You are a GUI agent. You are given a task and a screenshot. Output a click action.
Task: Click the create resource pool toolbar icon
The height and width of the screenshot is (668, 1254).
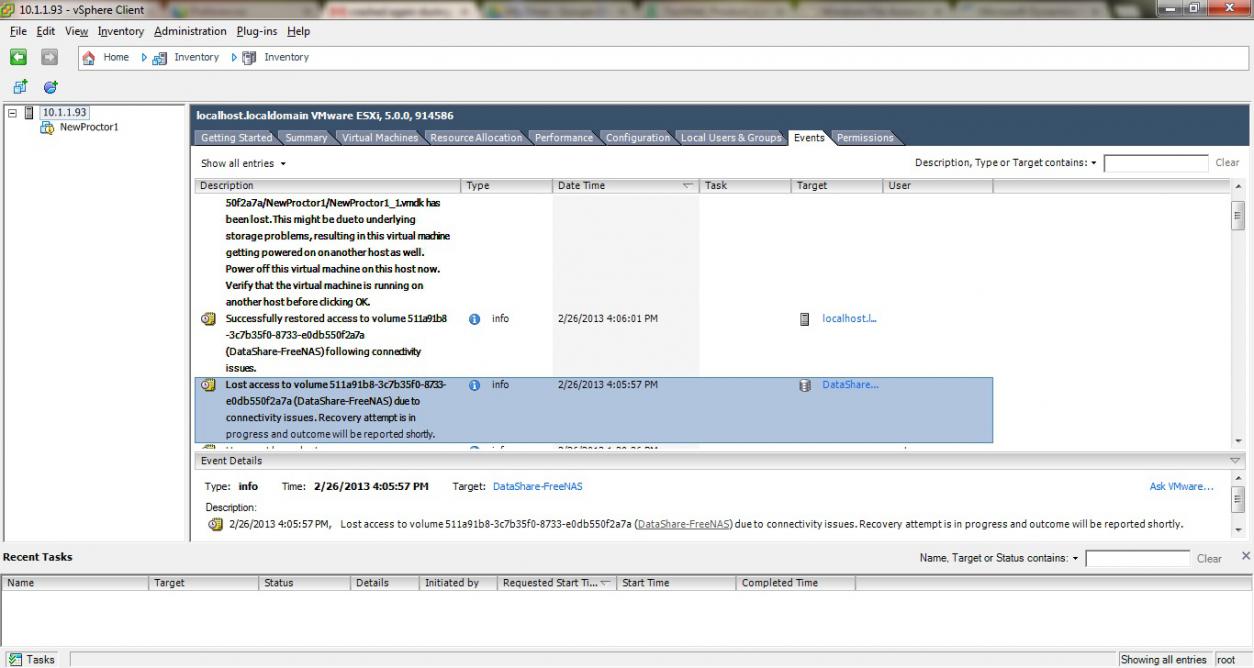[50, 87]
